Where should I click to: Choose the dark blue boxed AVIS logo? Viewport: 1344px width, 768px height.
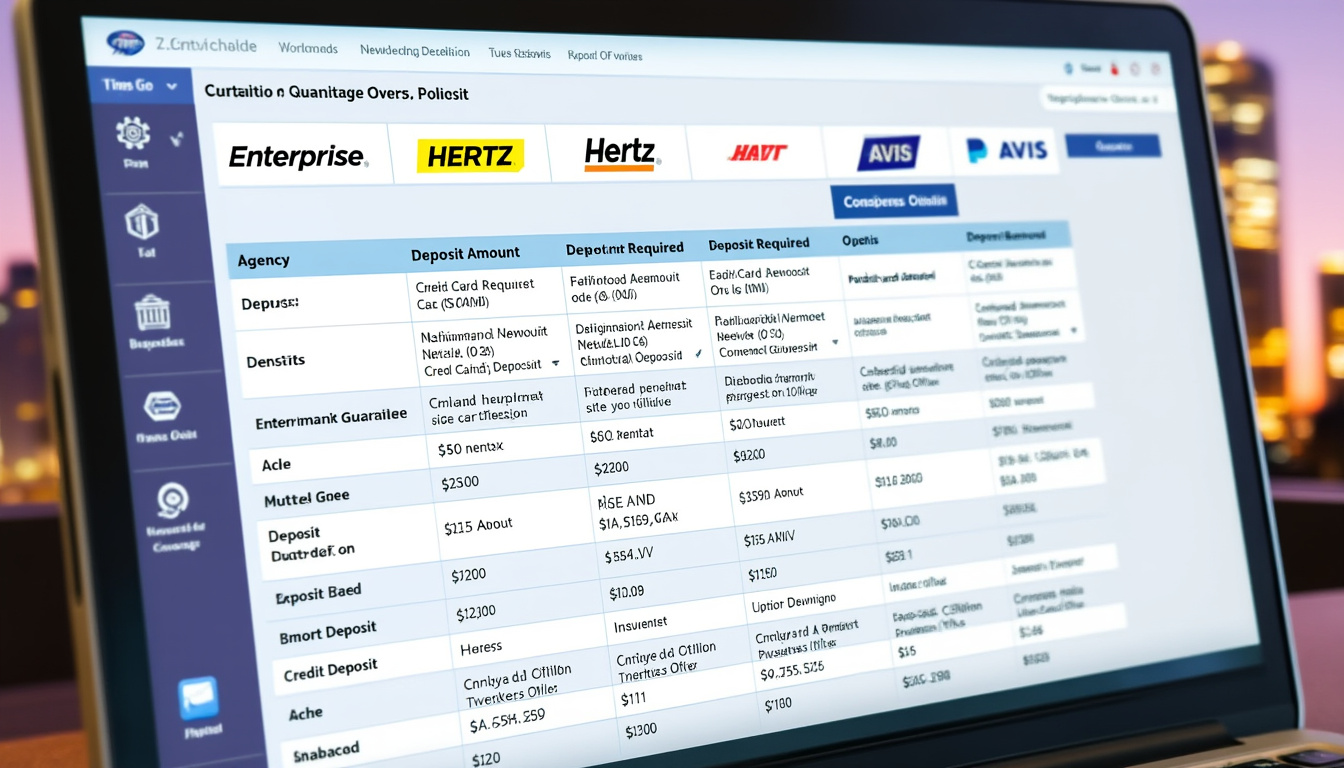click(x=888, y=153)
